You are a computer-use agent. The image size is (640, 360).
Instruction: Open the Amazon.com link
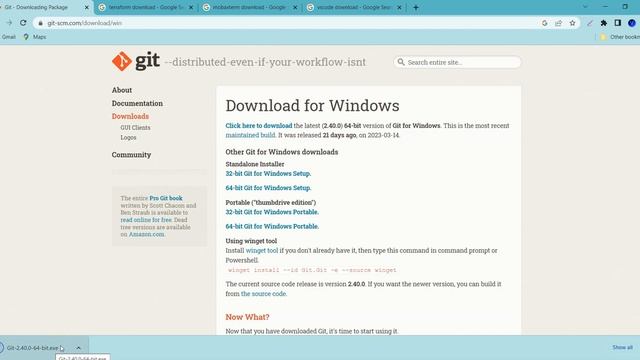point(147,234)
